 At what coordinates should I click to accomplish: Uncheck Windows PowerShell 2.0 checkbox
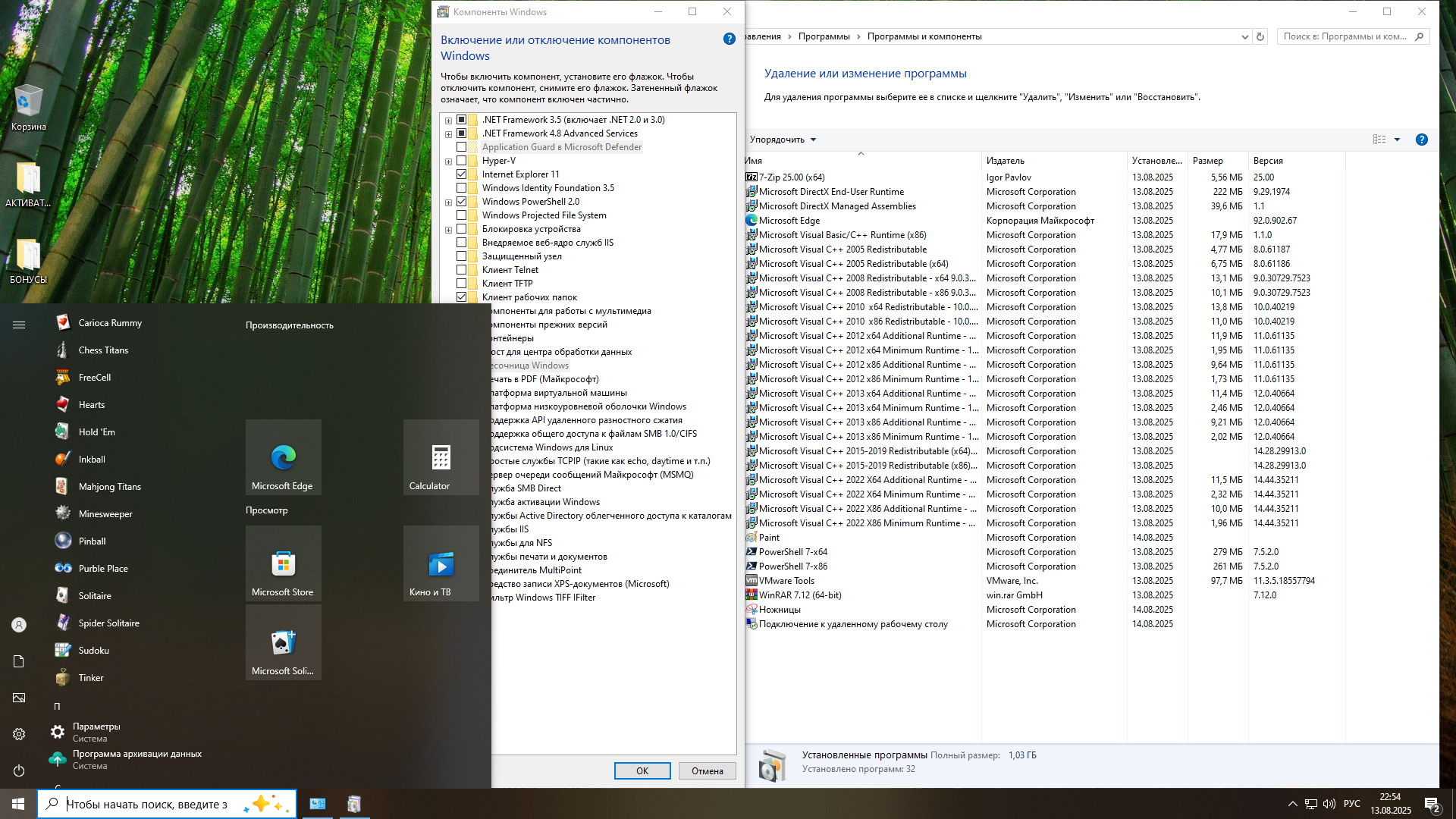[x=461, y=202]
